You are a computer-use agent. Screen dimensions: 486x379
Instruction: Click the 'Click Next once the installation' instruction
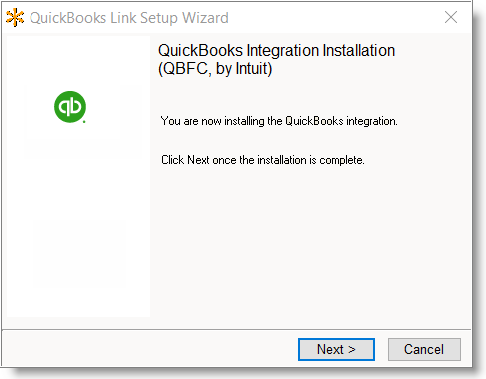[263, 160]
